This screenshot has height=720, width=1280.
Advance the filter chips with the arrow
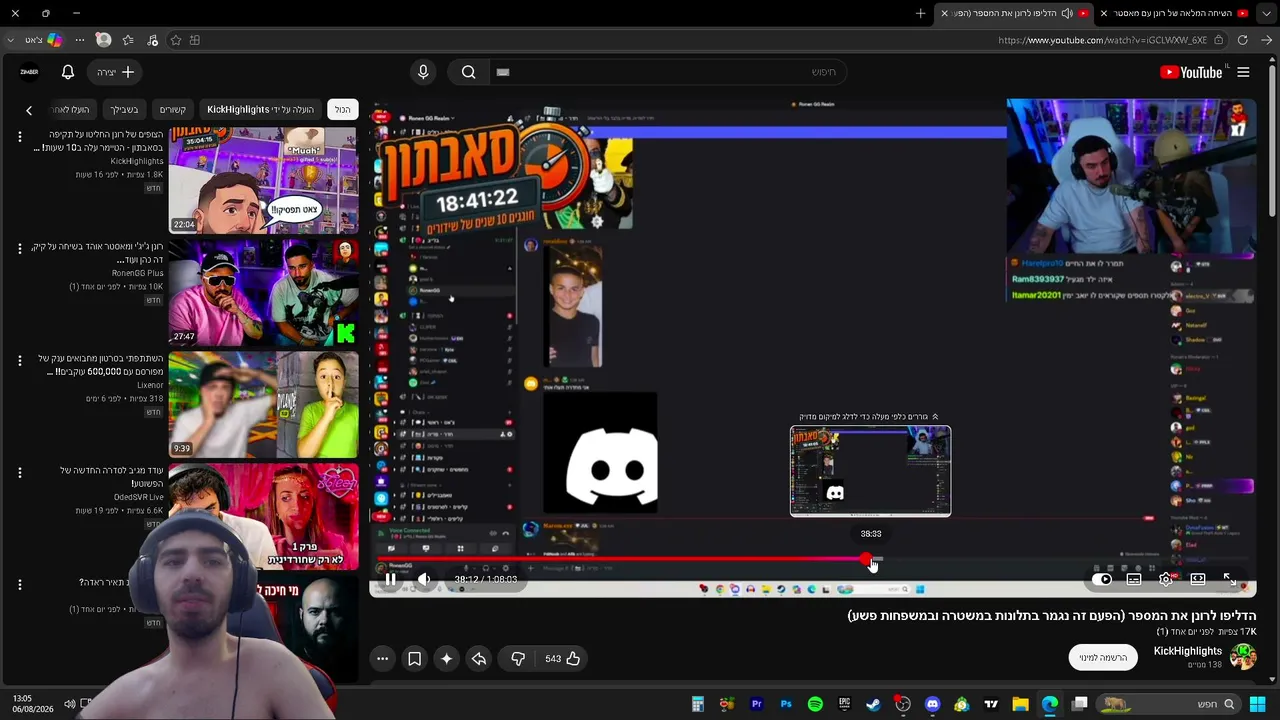[29, 110]
